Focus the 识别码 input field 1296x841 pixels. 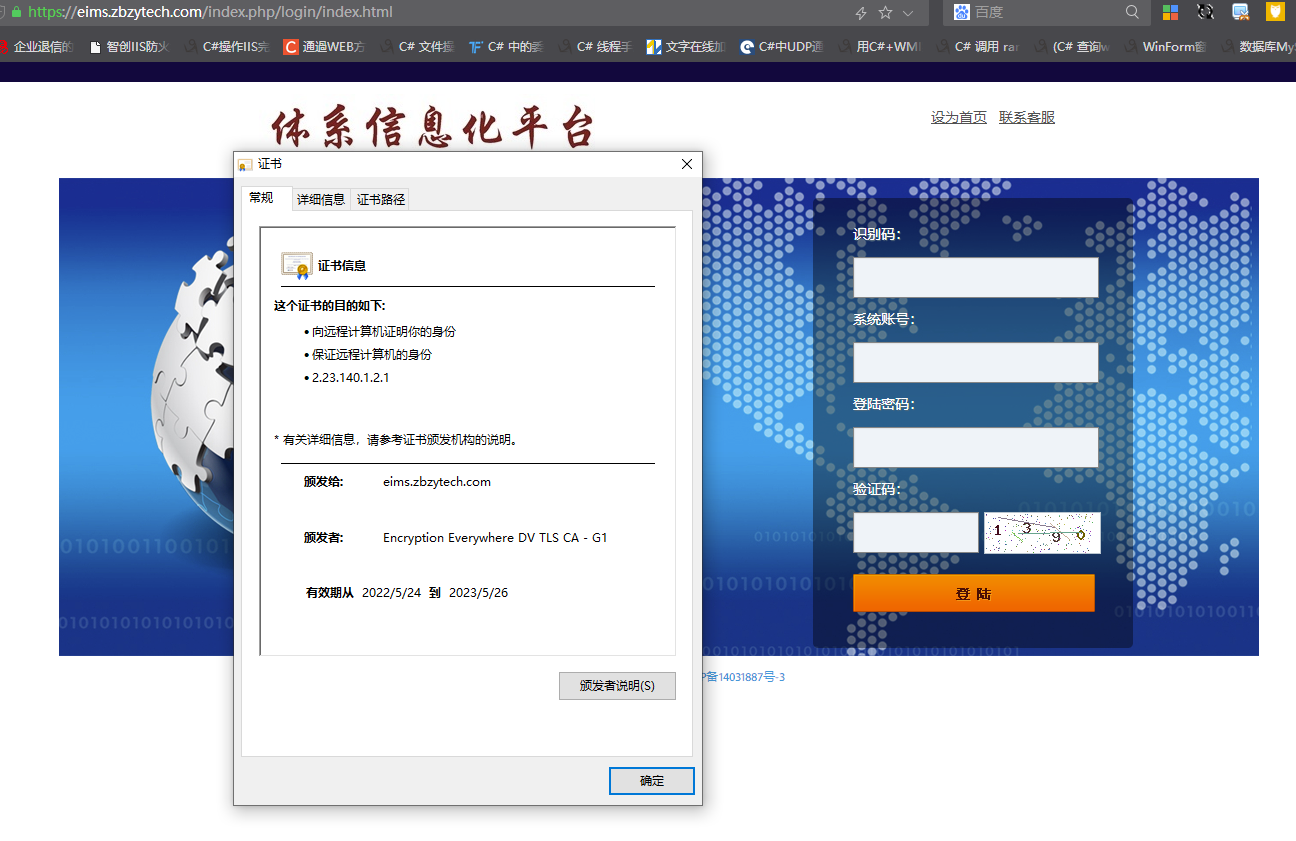975,277
